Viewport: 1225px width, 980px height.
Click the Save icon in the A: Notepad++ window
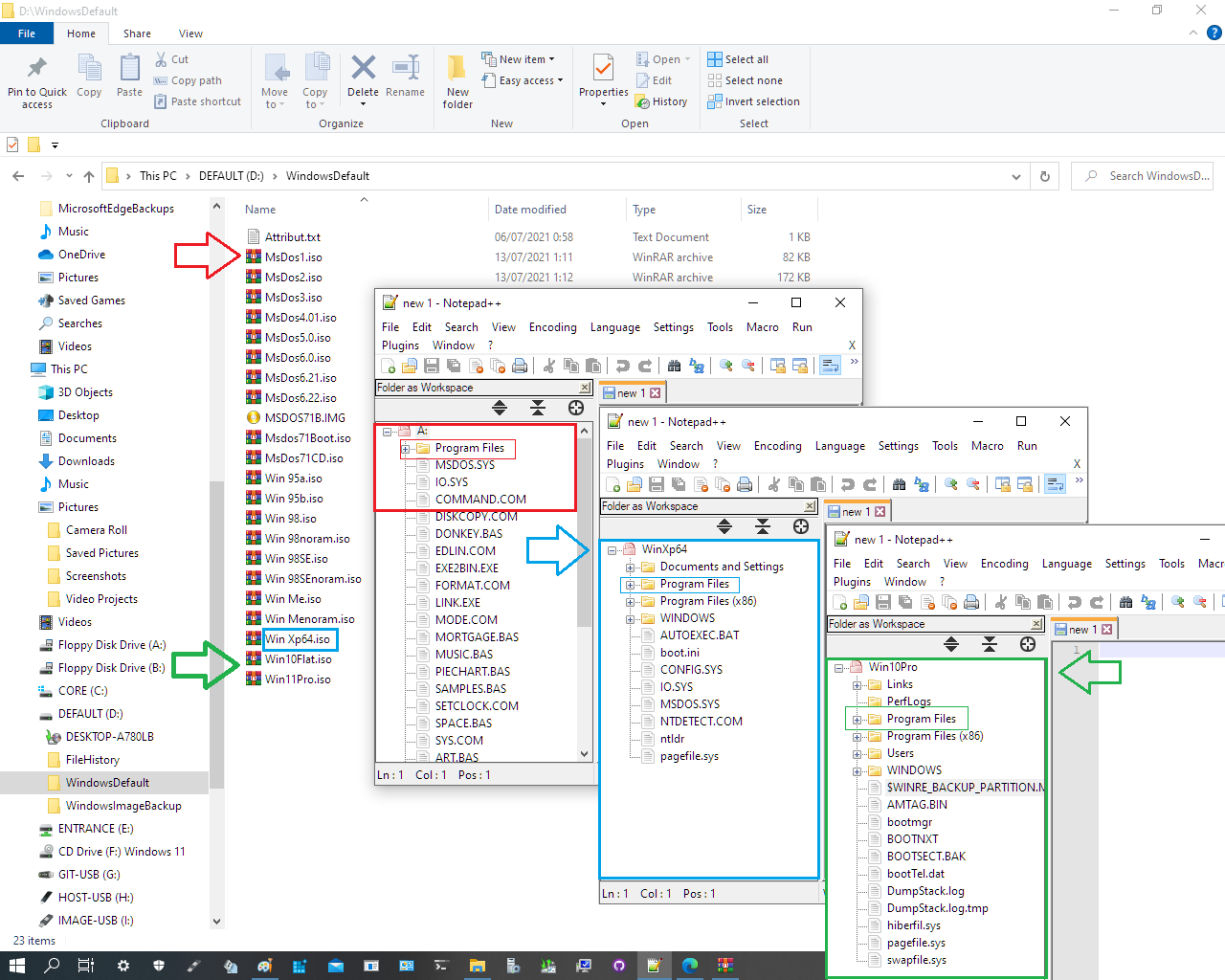tap(432, 366)
